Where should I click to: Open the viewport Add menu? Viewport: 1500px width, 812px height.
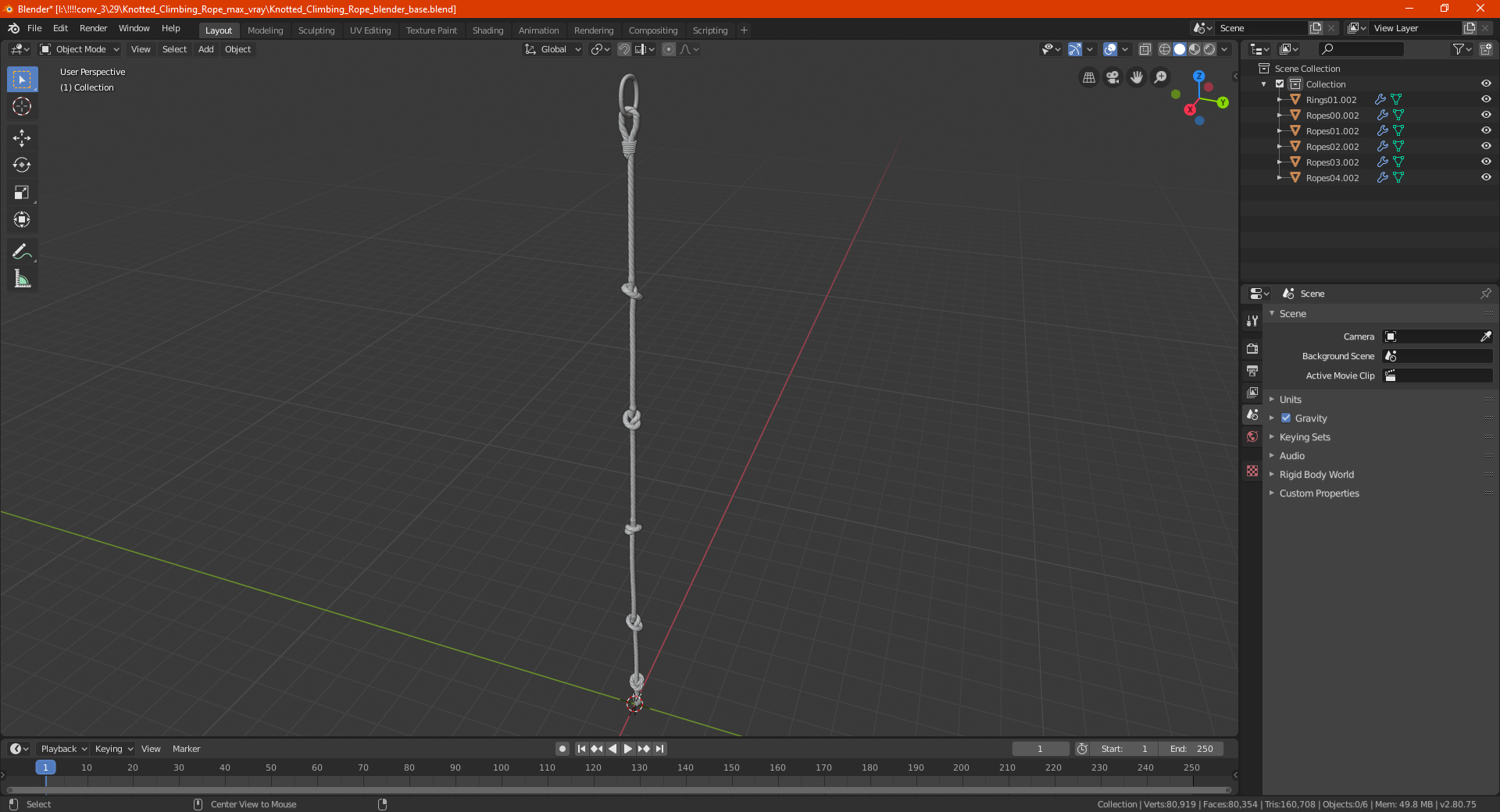(x=205, y=49)
